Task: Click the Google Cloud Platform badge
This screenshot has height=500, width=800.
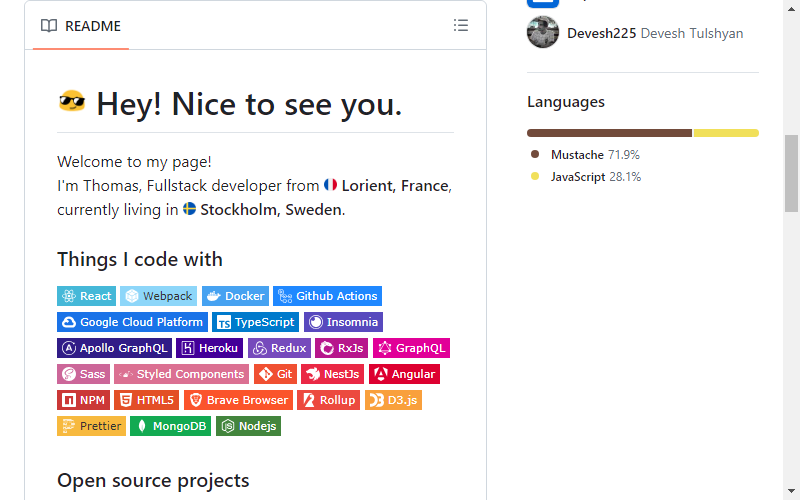Action: pyautogui.click(x=132, y=322)
